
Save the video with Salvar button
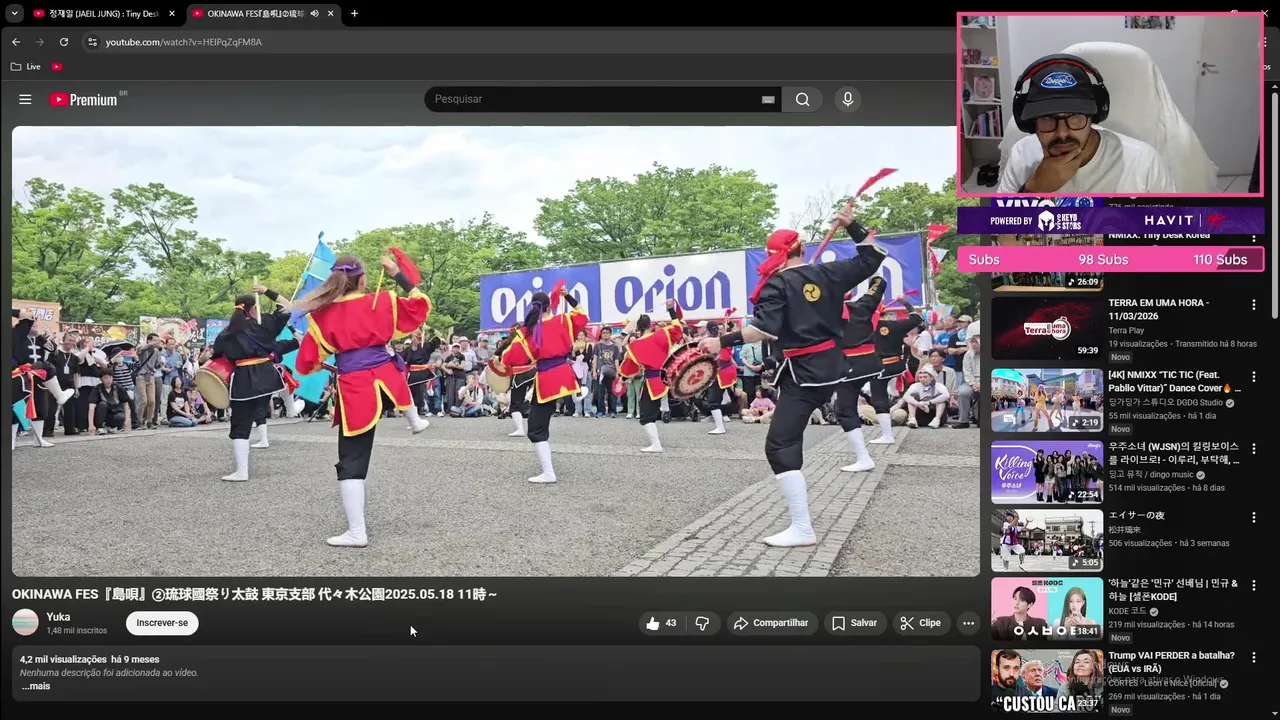point(854,623)
